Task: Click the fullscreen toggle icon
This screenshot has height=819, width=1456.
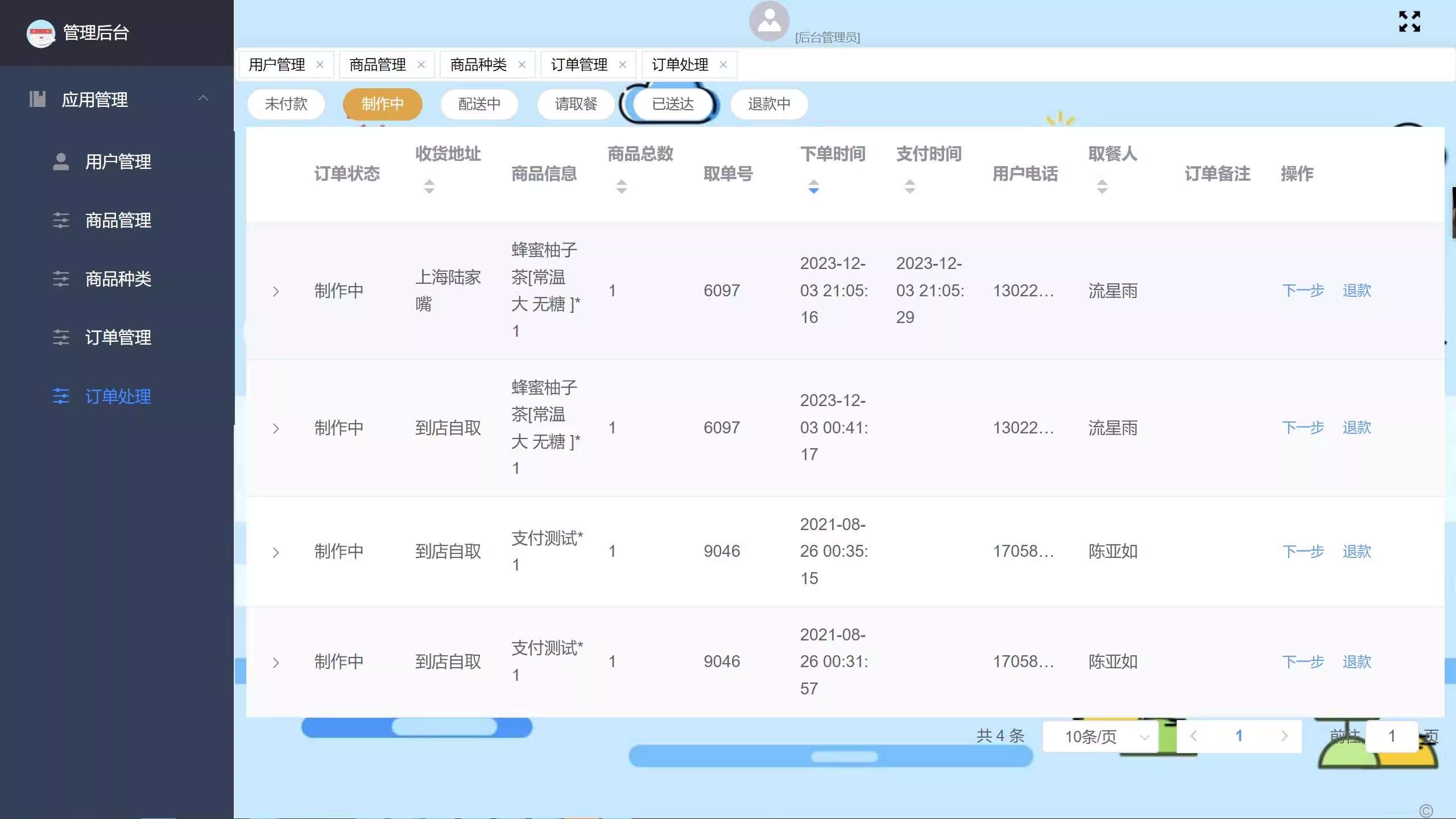Action: tap(1409, 22)
